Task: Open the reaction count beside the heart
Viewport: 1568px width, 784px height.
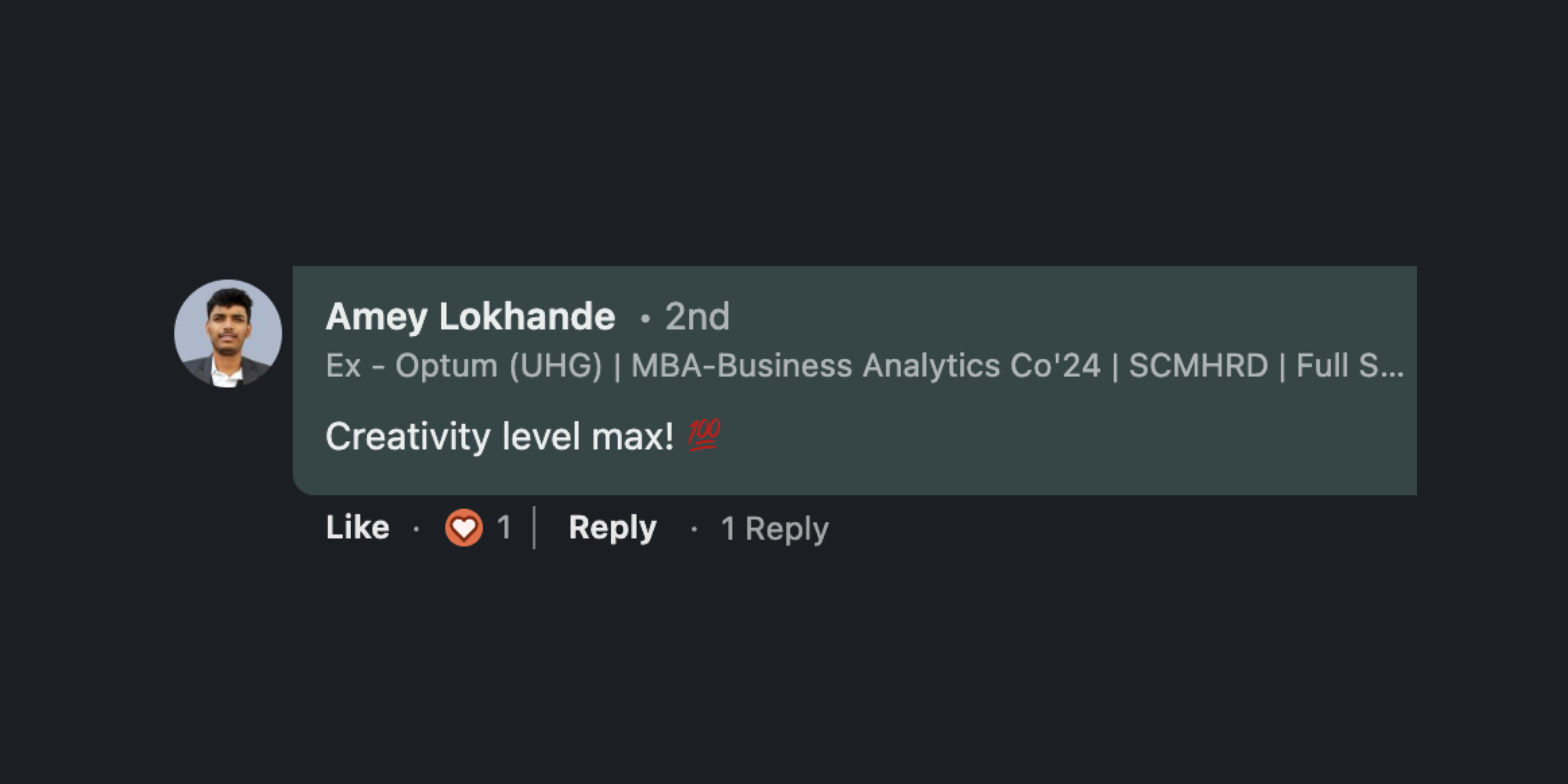Action: pos(503,527)
